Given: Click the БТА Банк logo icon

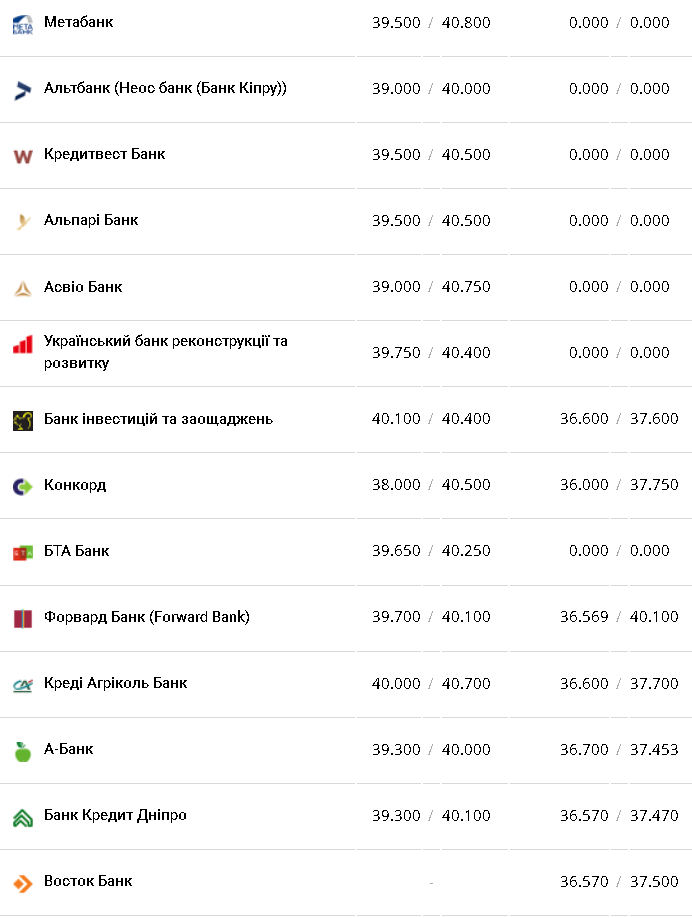Looking at the screenshot, I should (22, 552).
